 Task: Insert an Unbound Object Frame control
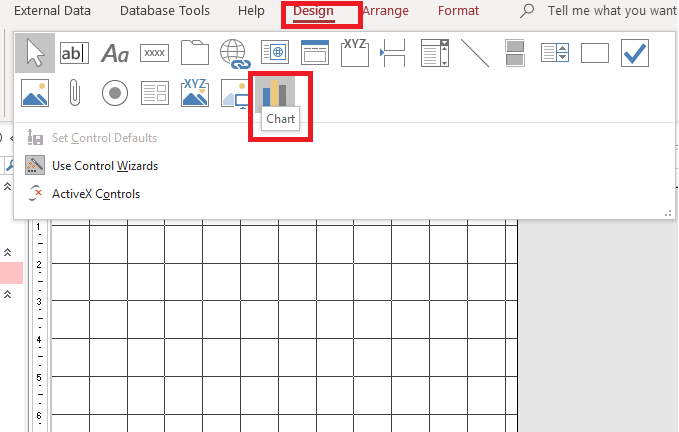tap(235, 94)
